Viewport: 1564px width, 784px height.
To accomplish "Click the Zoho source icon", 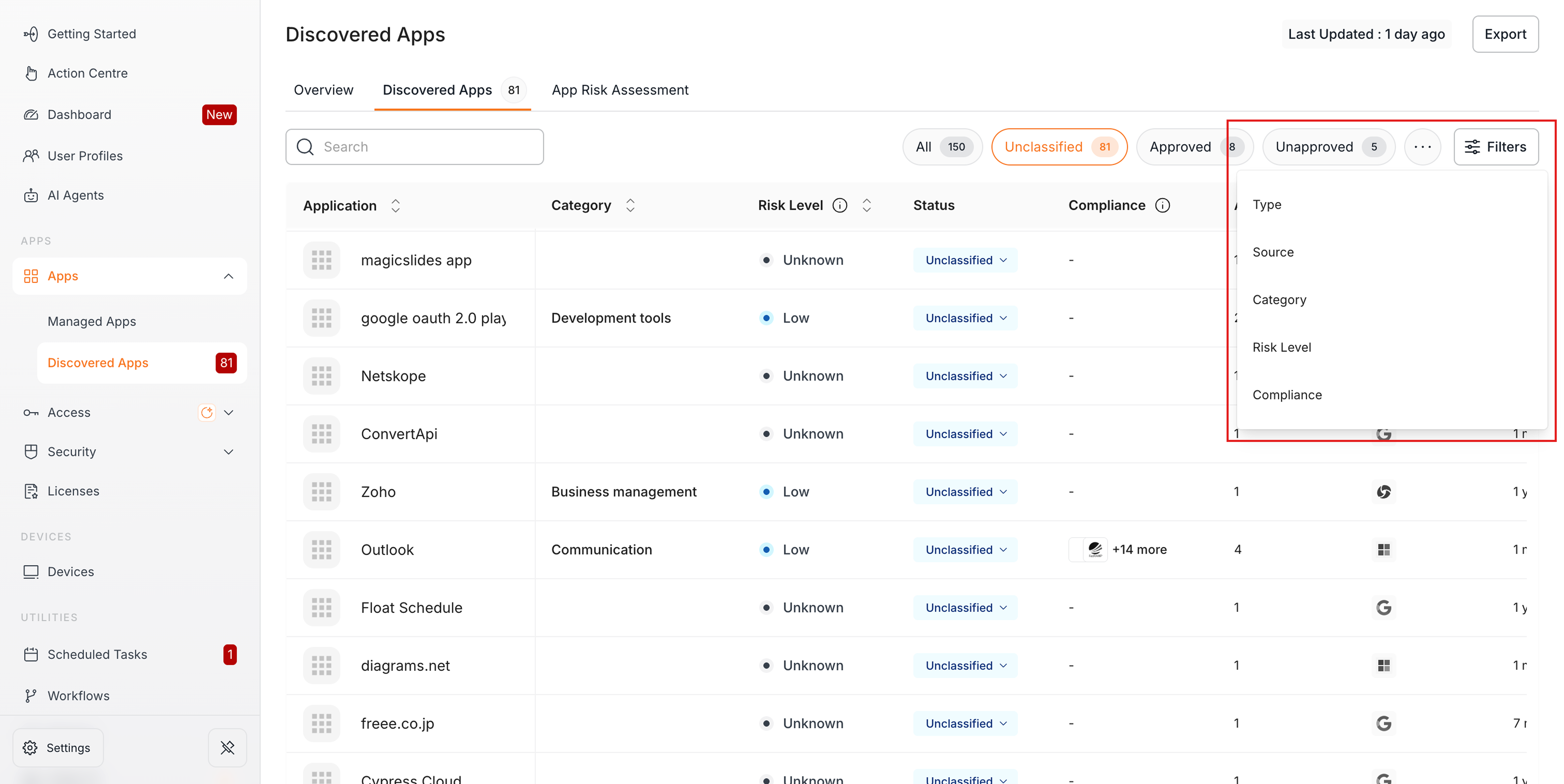I will coord(1384,492).
